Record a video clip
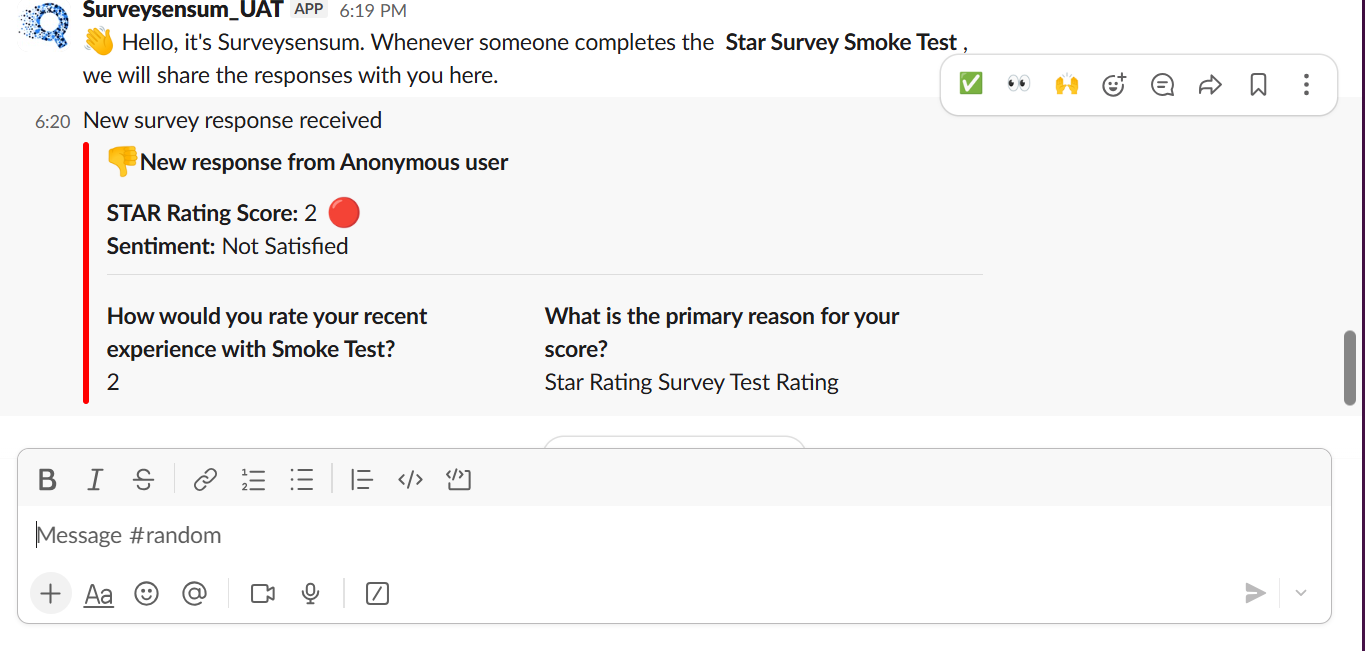The image size is (1365, 651). pyautogui.click(x=263, y=594)
